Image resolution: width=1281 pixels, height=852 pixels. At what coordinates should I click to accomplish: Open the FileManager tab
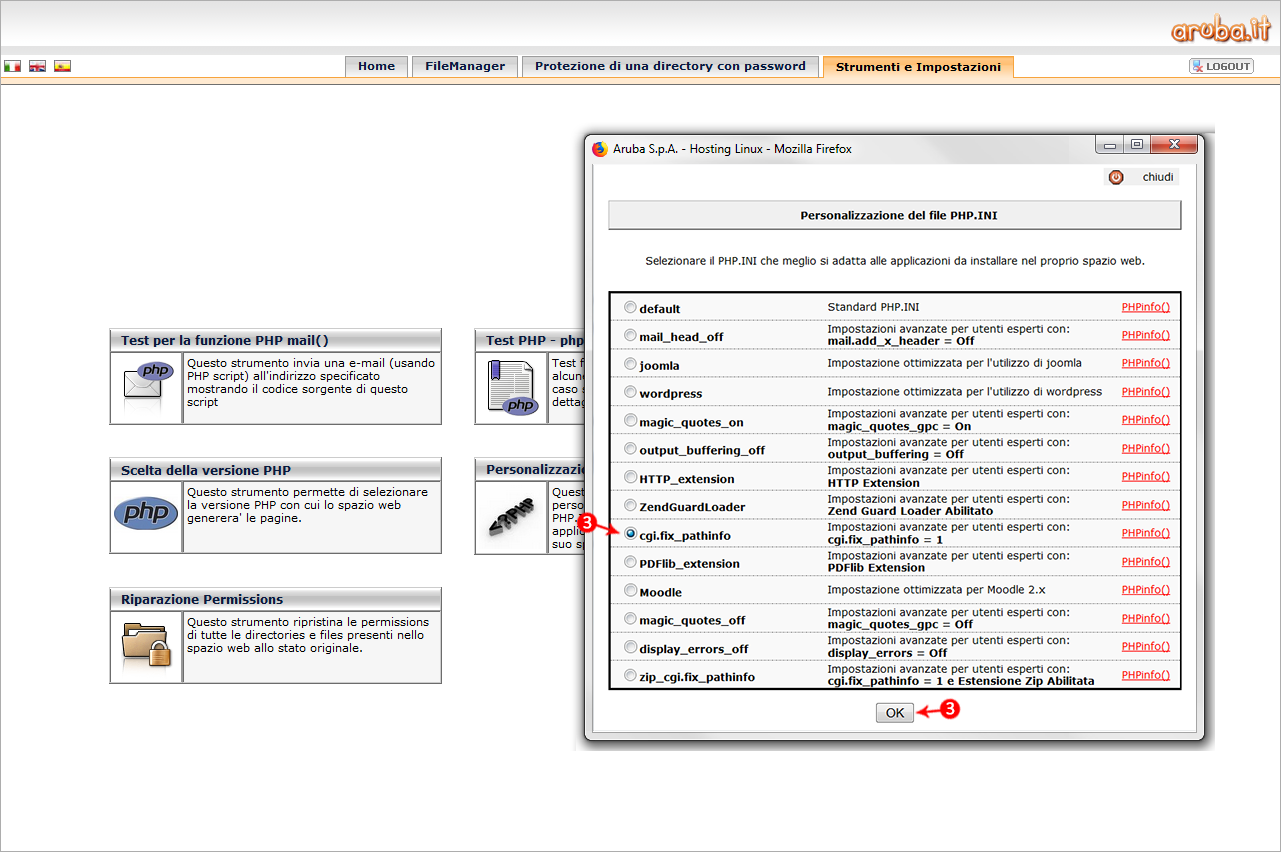[x=465, y=66]
